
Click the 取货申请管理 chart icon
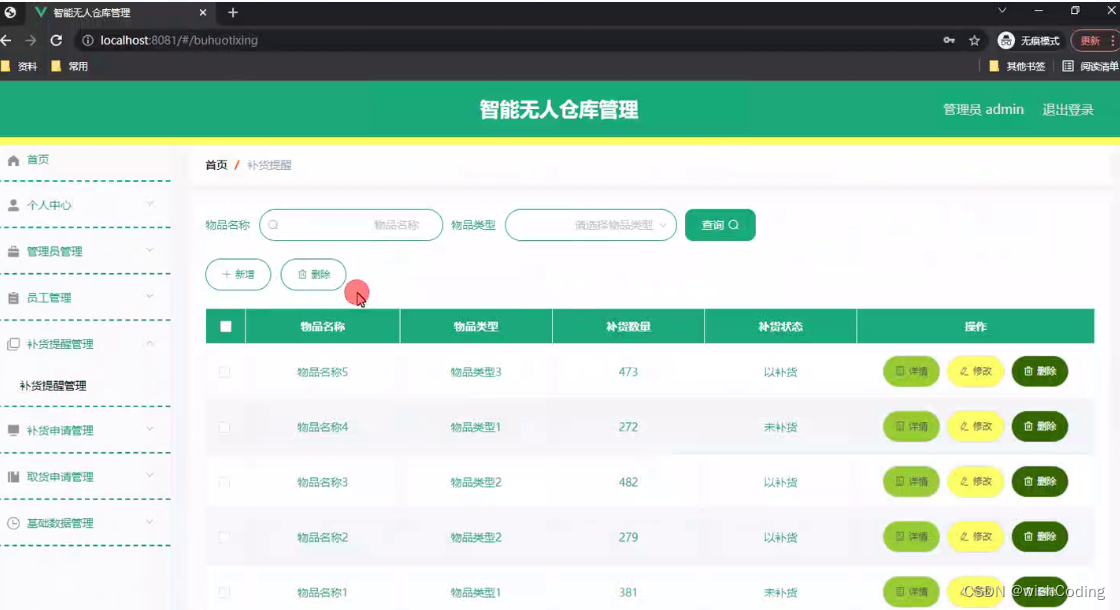click(13, 476)
